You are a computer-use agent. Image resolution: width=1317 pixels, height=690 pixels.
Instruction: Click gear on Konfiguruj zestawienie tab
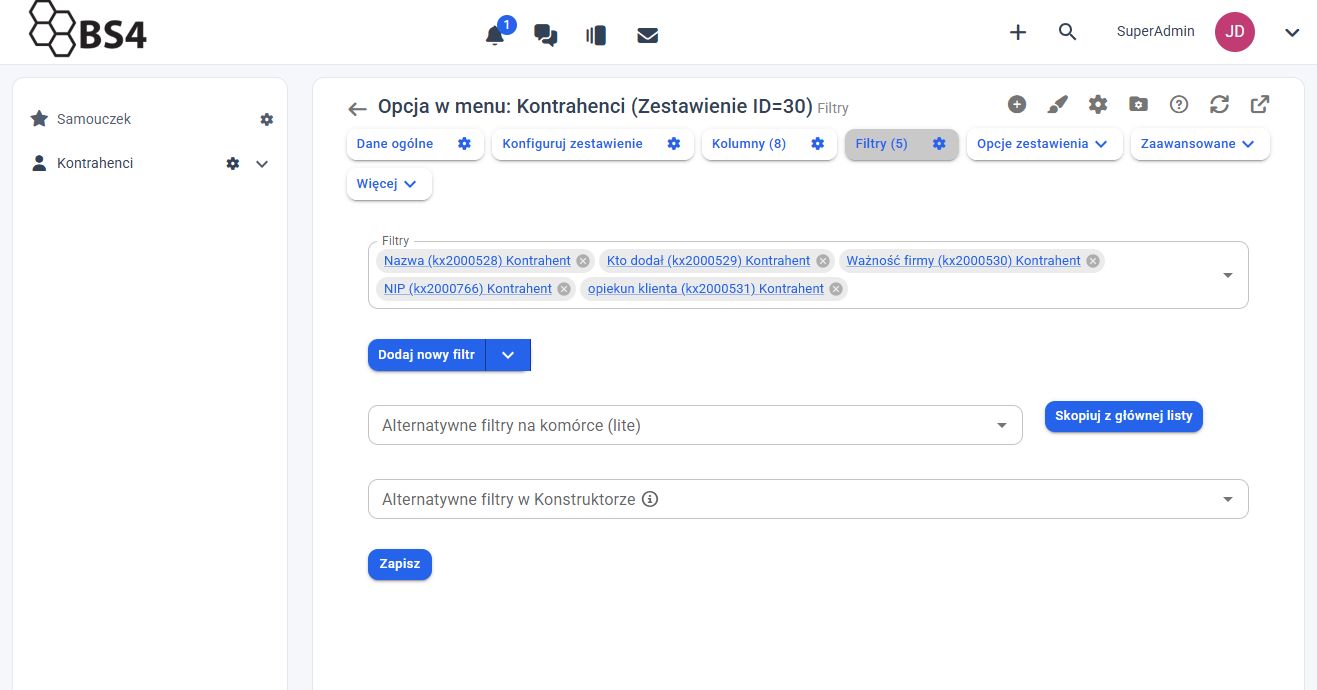click(674, 144)
